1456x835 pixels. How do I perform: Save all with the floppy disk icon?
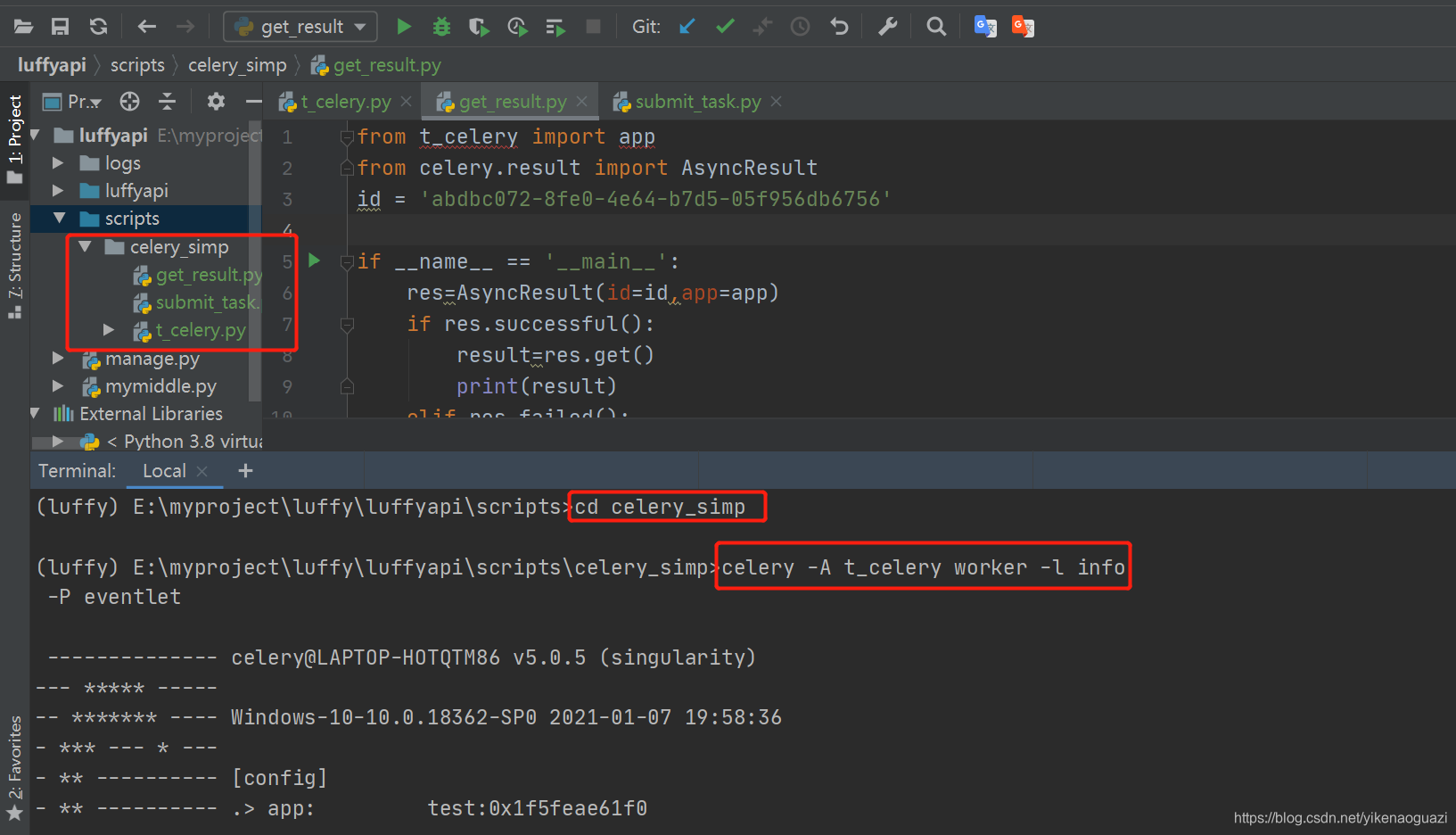[60, 27]
